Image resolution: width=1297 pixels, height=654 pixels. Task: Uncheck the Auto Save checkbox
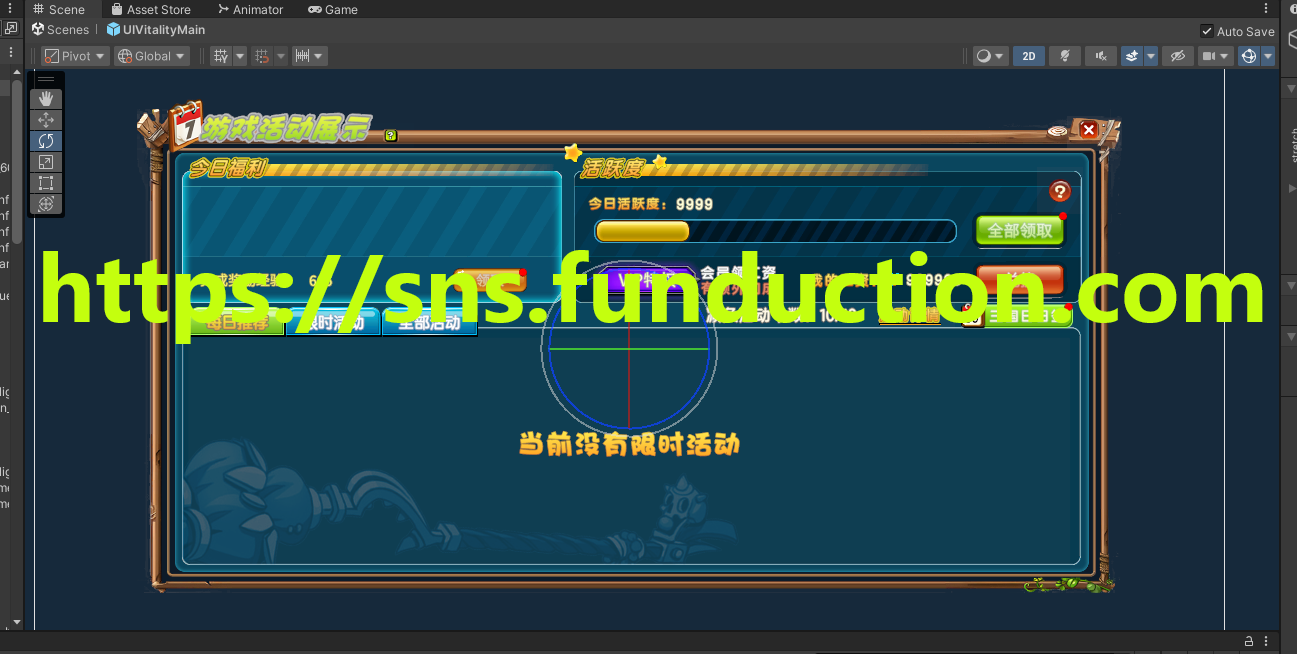(x=1207, y=31)
